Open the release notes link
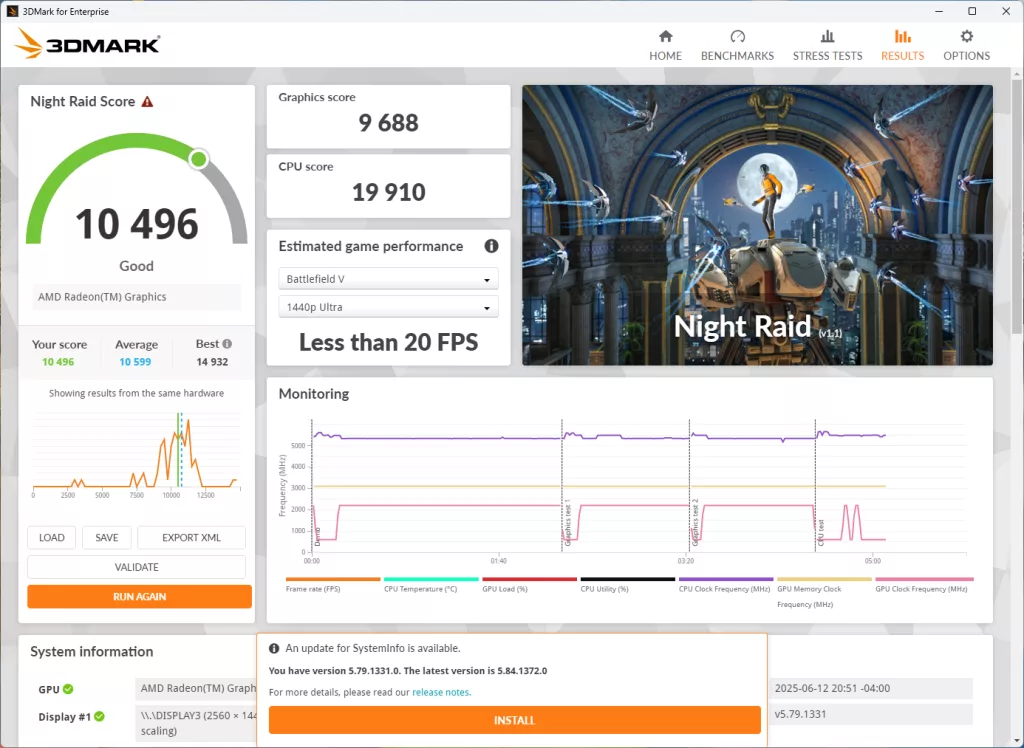Screen dimensions: 1024x748 pyautogui.click(x=441, y=692)
